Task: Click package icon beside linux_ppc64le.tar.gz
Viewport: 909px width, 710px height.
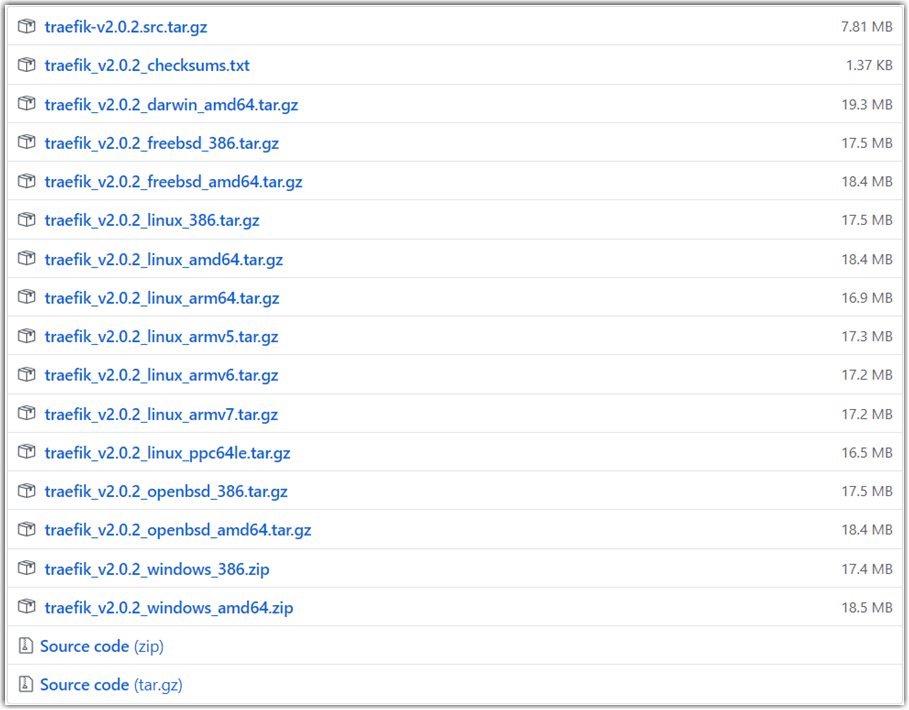Action: click(x=26, y=452)
